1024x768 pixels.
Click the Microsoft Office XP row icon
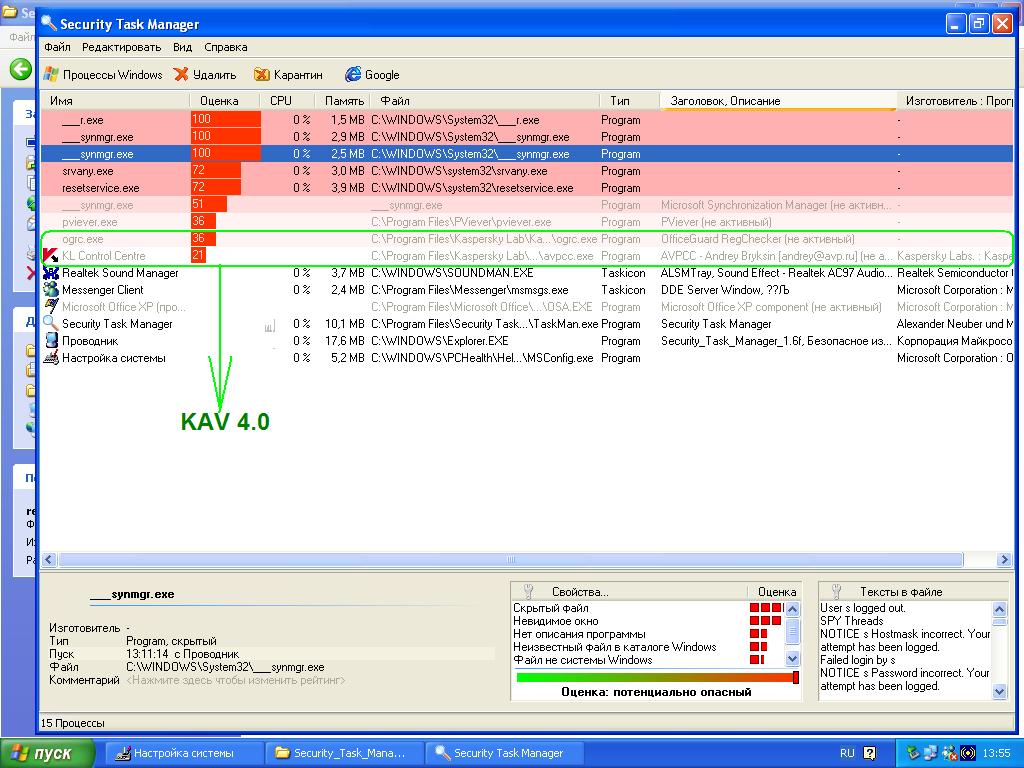(x=50, y=307)
